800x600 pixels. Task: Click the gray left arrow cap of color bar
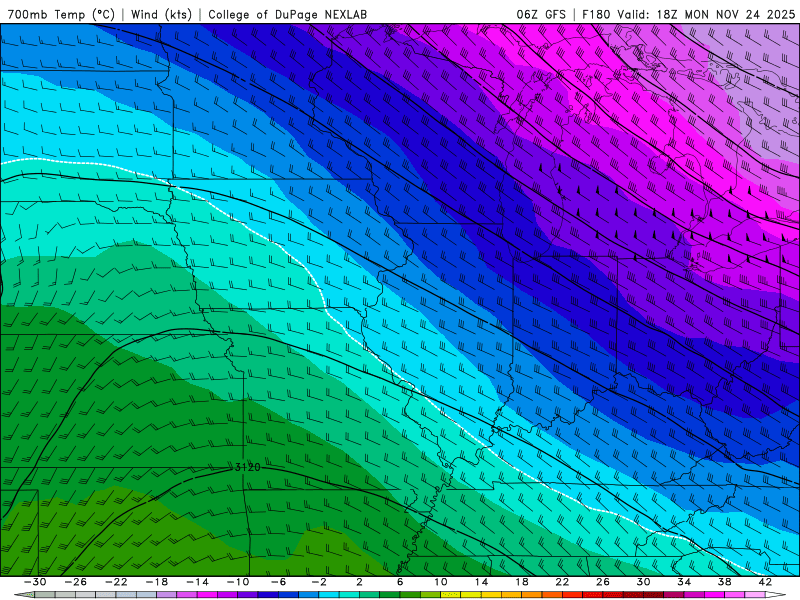point(24,595)
